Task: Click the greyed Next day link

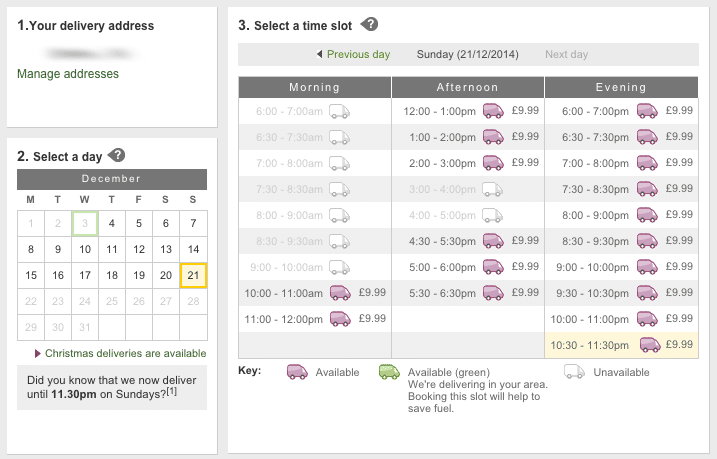Action: coord(566,54)
